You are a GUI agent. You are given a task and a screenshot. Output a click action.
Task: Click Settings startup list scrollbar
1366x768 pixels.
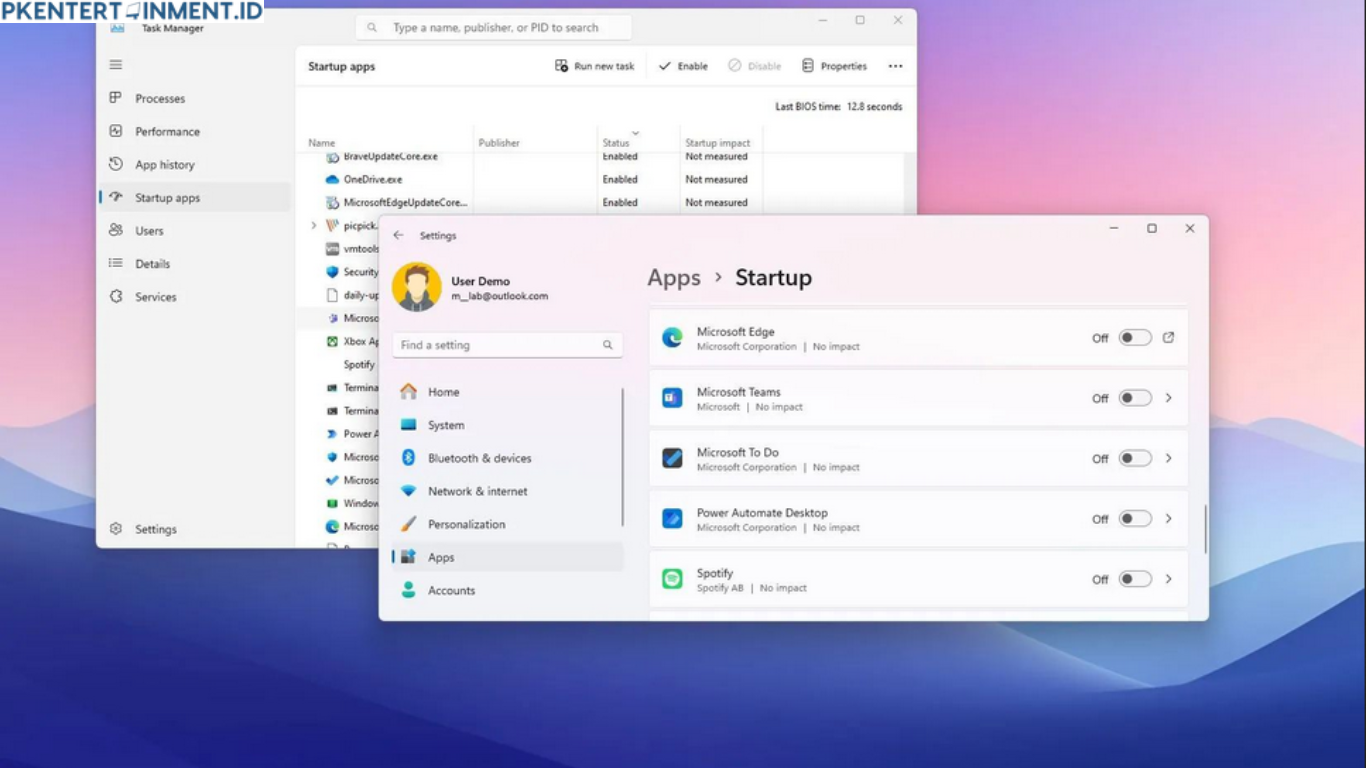click(1205, 530)
